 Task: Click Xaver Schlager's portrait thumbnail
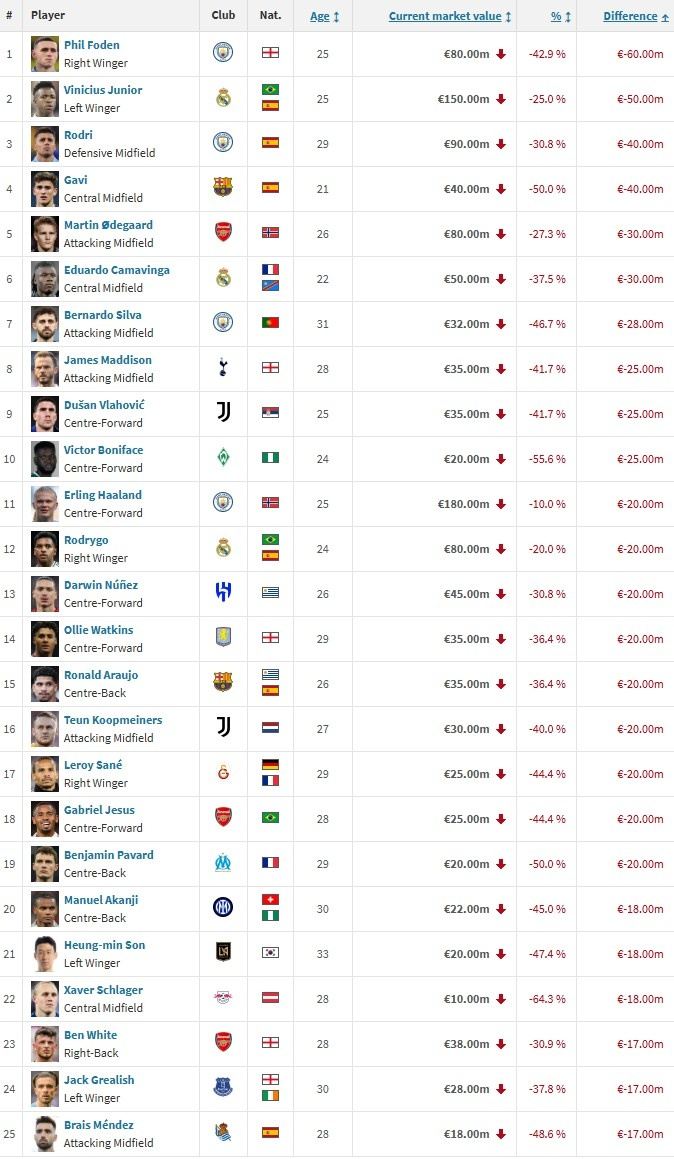pos(44,999)
